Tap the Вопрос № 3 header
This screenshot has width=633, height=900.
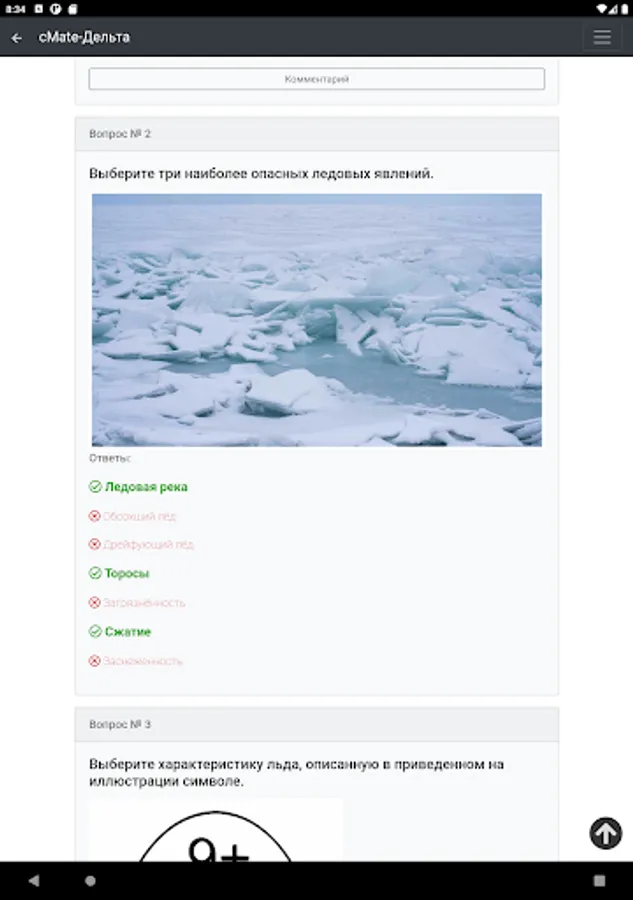coord(317,724)
